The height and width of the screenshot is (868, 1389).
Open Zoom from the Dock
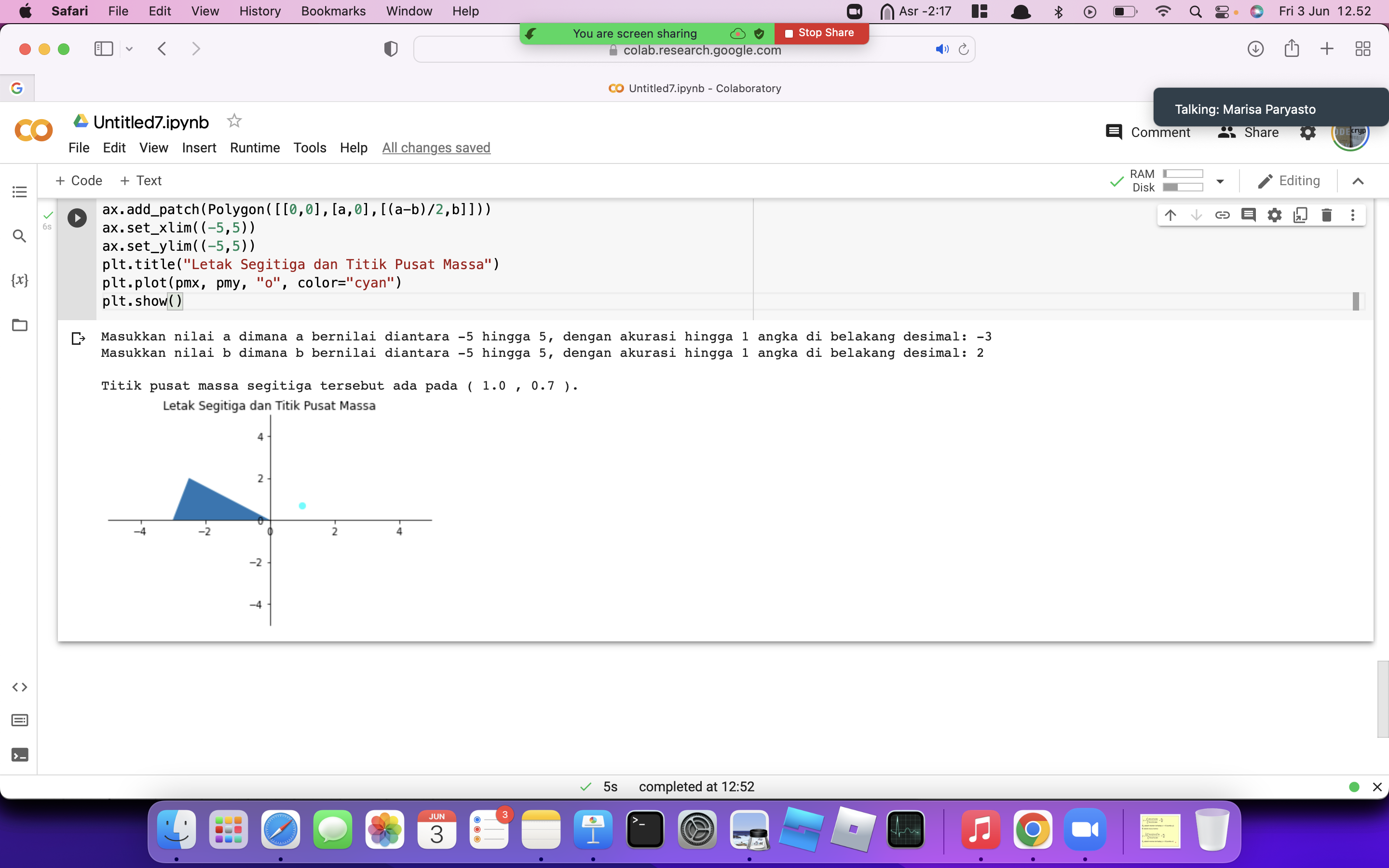click(1084, 829)
